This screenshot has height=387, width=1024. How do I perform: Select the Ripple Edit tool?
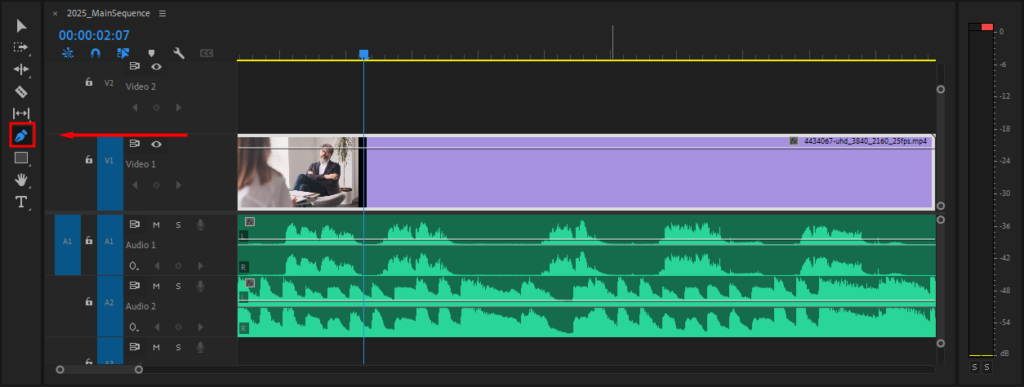click(22, 69)
